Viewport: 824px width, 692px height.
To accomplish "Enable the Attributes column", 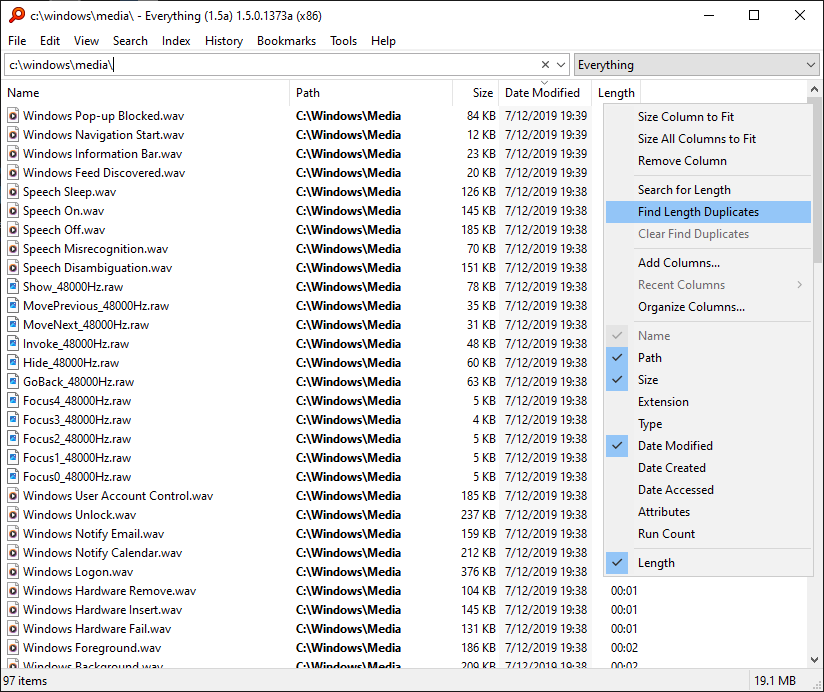I will click(708, 512).
